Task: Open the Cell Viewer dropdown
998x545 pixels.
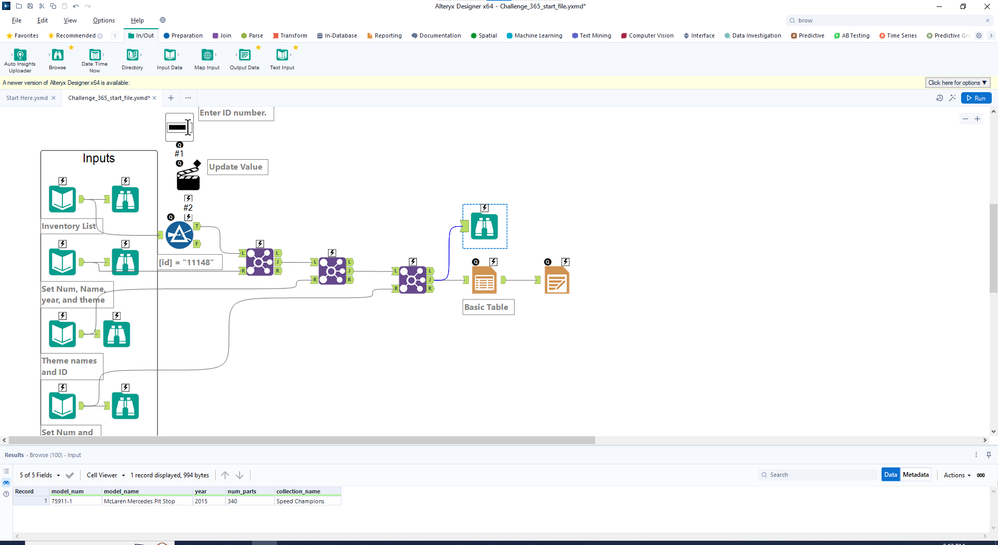Action: pos(106,475)
